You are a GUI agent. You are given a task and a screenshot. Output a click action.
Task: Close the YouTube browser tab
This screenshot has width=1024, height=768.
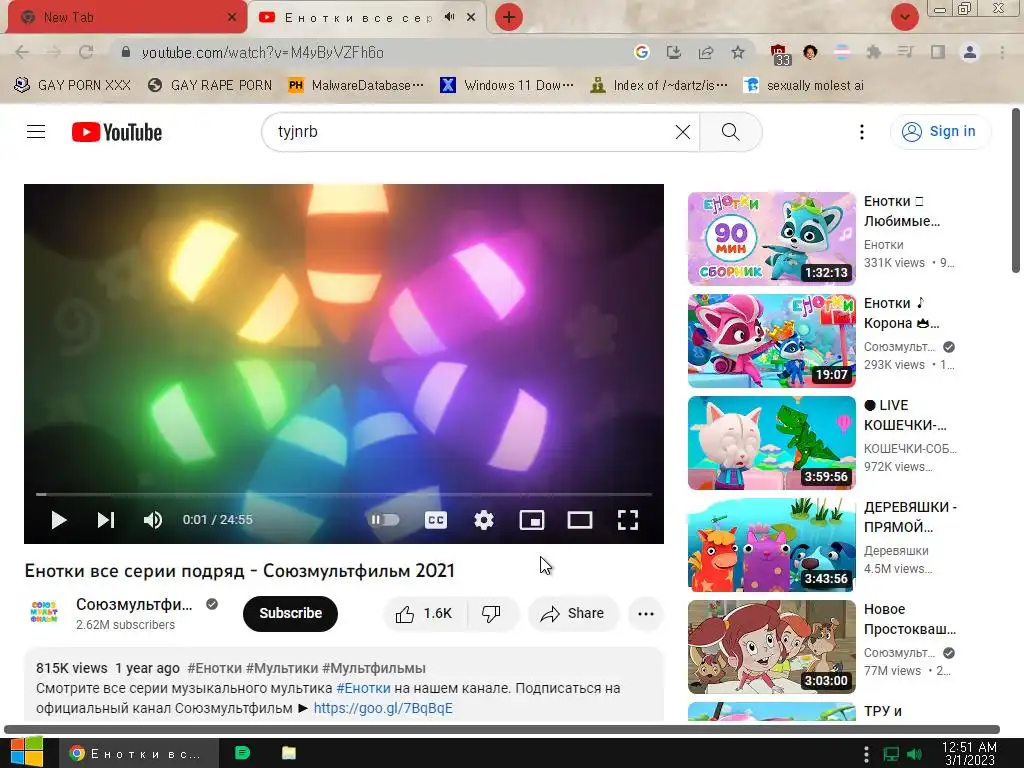(x=471, y=17)
